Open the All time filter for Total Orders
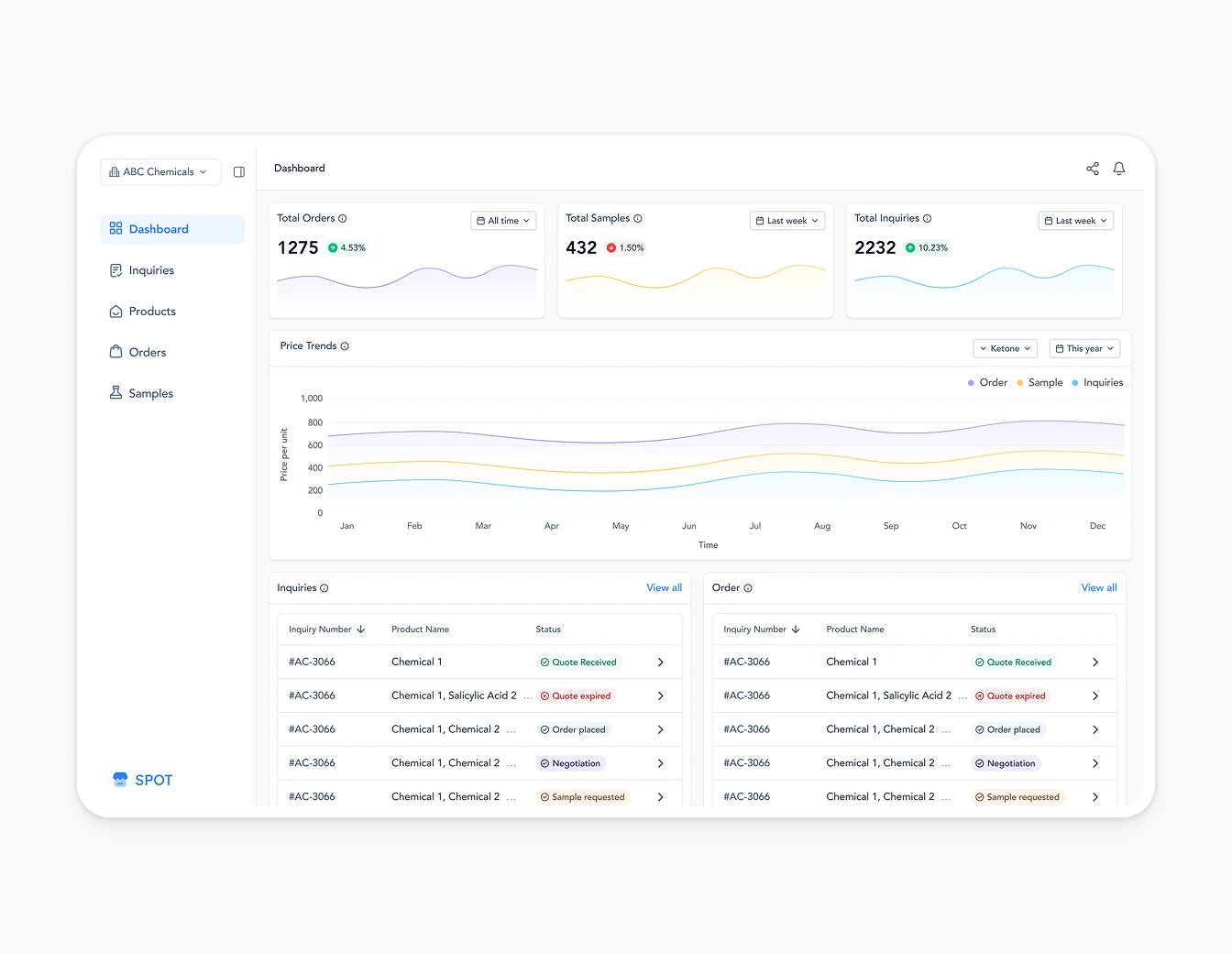The height and width of the screenshot is (953, 1232). click(502, 220)
